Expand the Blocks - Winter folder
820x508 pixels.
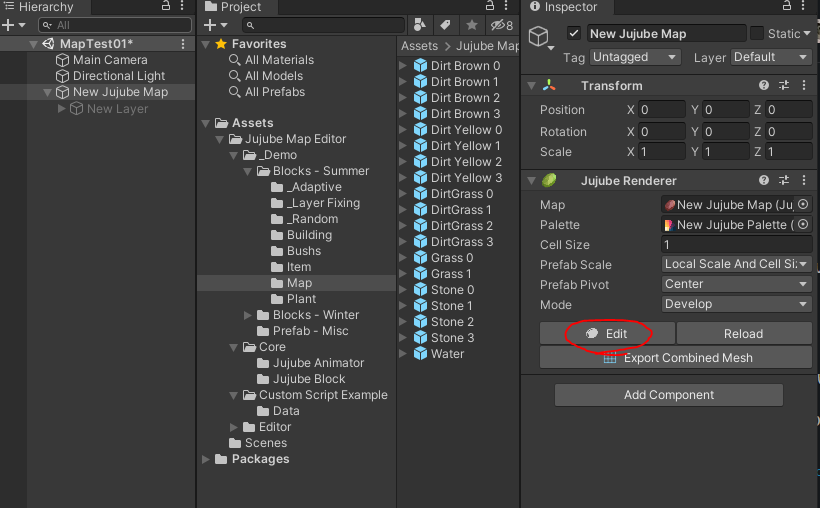point(249,315)
